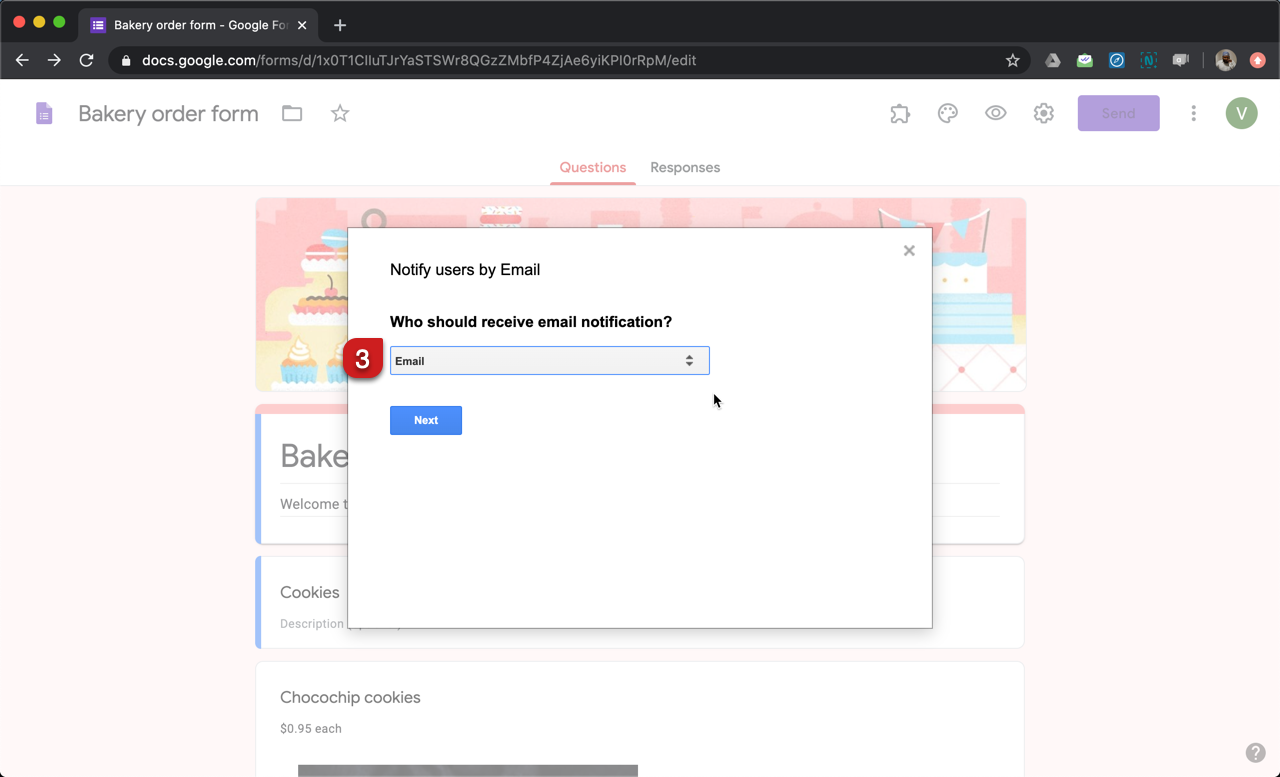The image size is (1280, 777).
Task: Open the Help question mark icon
Action: point(1256,752)
